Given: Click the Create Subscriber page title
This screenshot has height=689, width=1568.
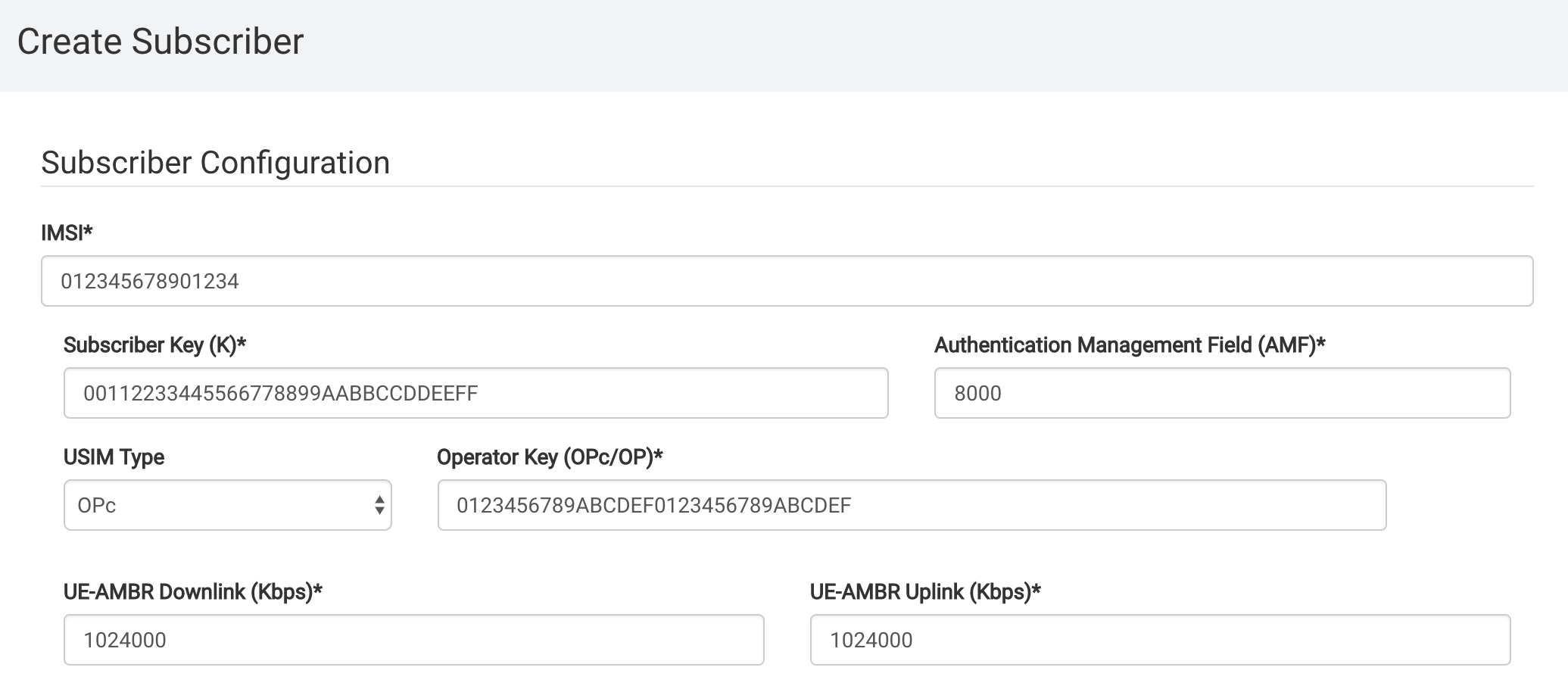Looking at the screenshot, I should point(161,42).
